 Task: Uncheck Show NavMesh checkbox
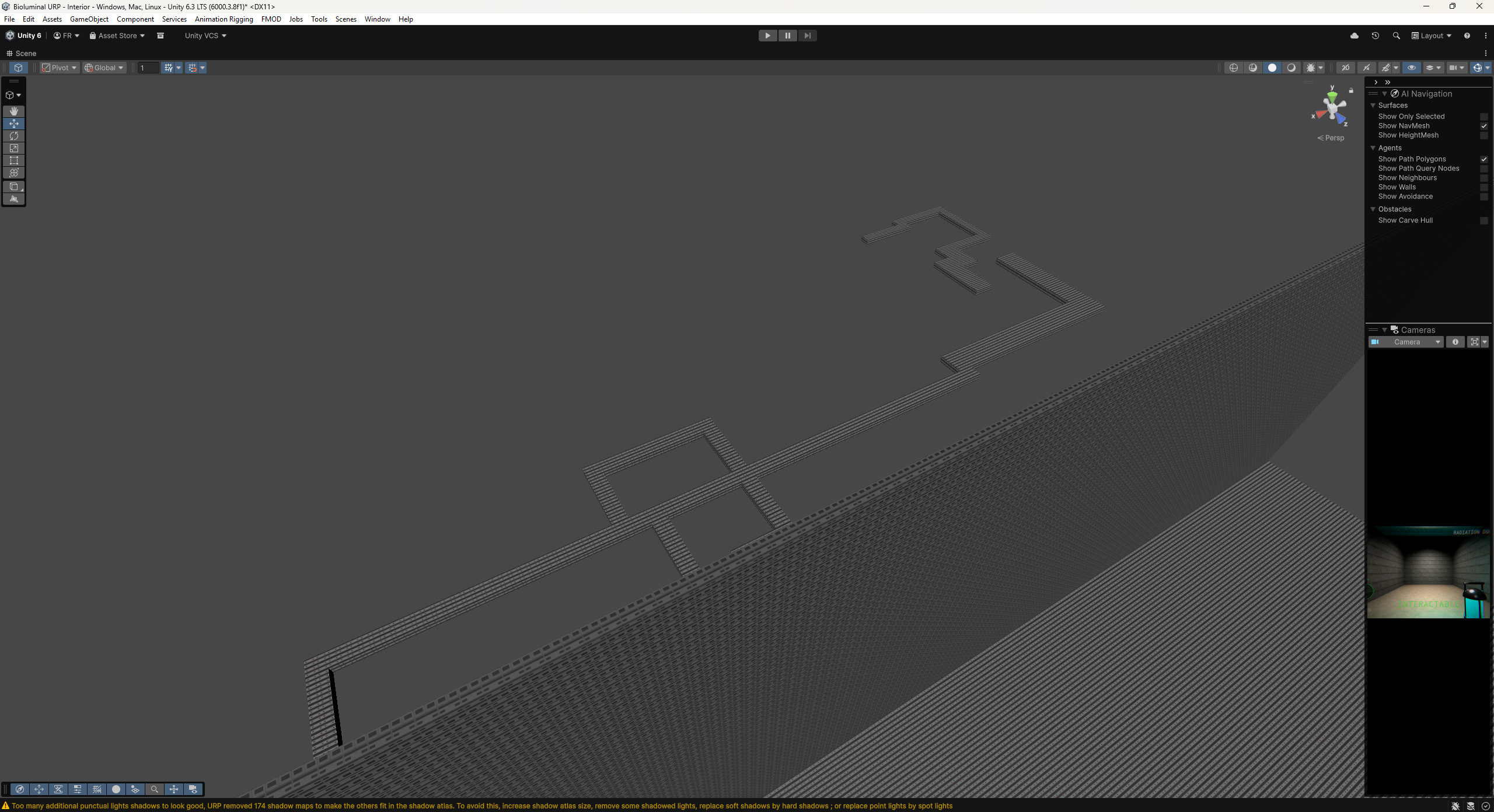click(x=1484, y=126)
